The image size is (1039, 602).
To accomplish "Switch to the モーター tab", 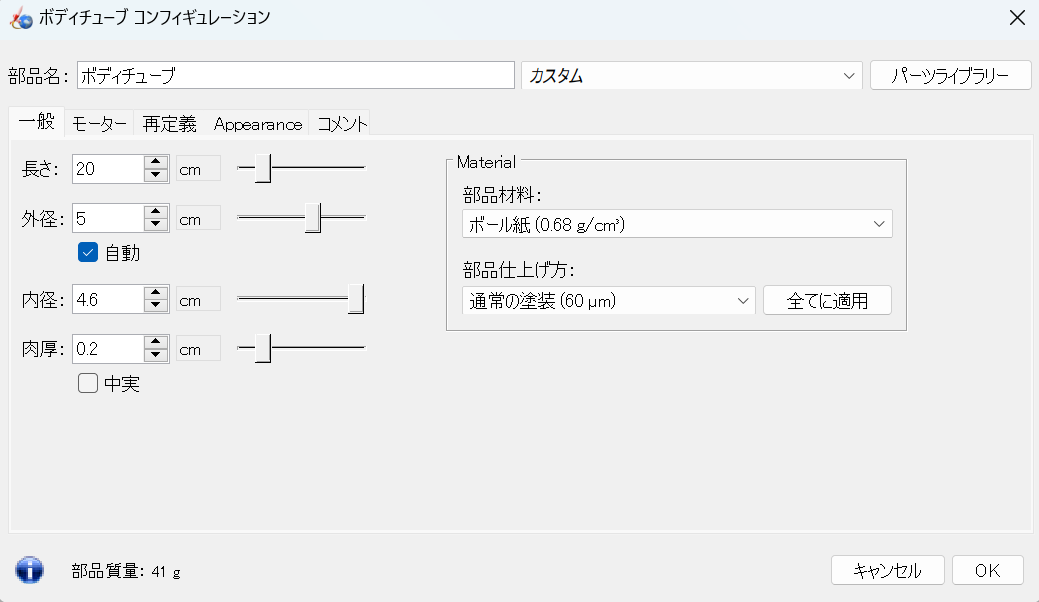I will (x=99, y=124).
